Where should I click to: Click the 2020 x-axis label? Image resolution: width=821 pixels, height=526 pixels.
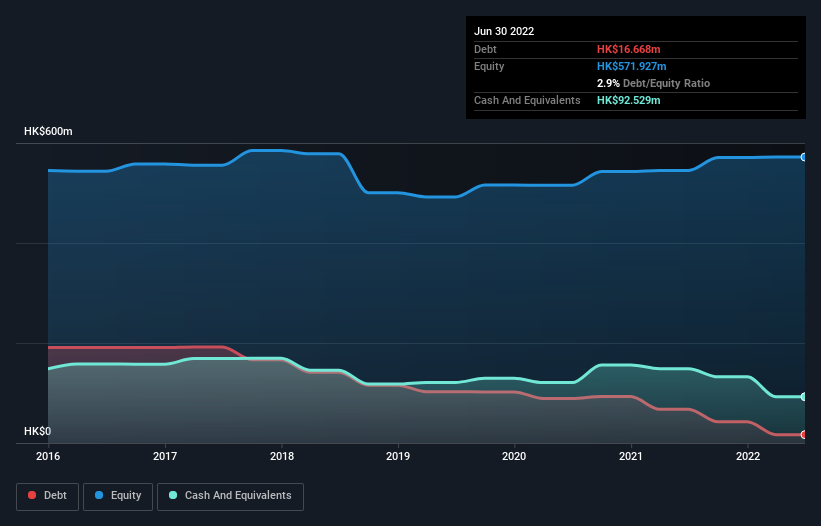tap(514, 456)
